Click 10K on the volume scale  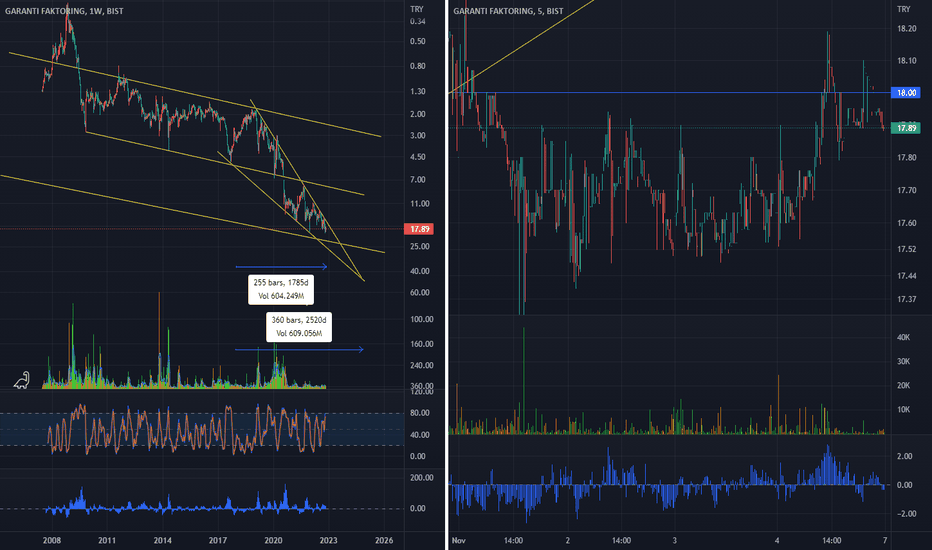coord(903,410)
